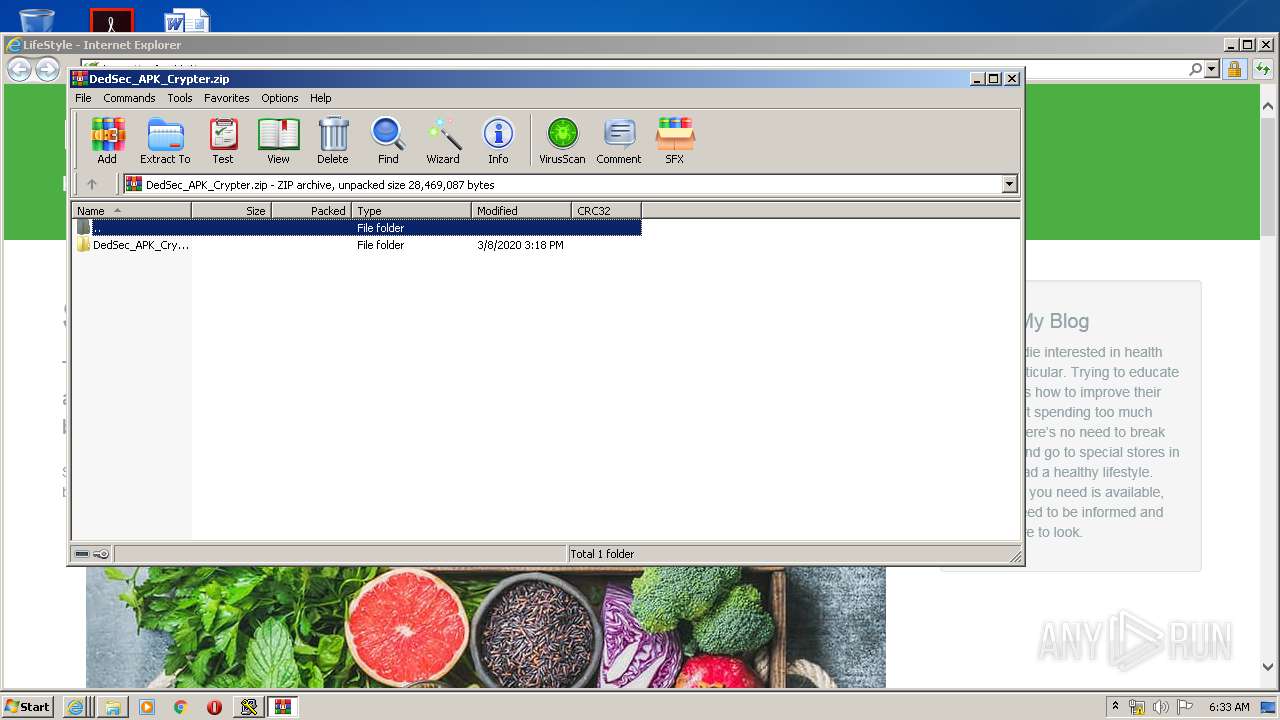The height and width of the screenshot is (720, 1280).
Task: Click the Action Center flag icon
Action: [1184, 707]
